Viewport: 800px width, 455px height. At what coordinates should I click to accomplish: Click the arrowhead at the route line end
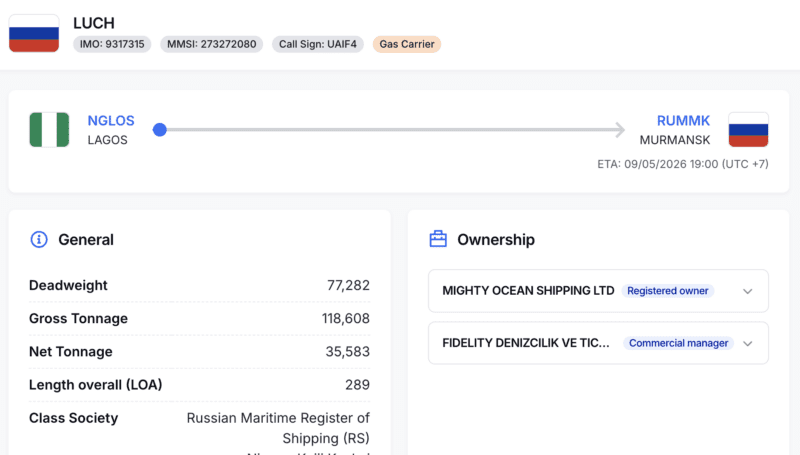coord(619,130)
